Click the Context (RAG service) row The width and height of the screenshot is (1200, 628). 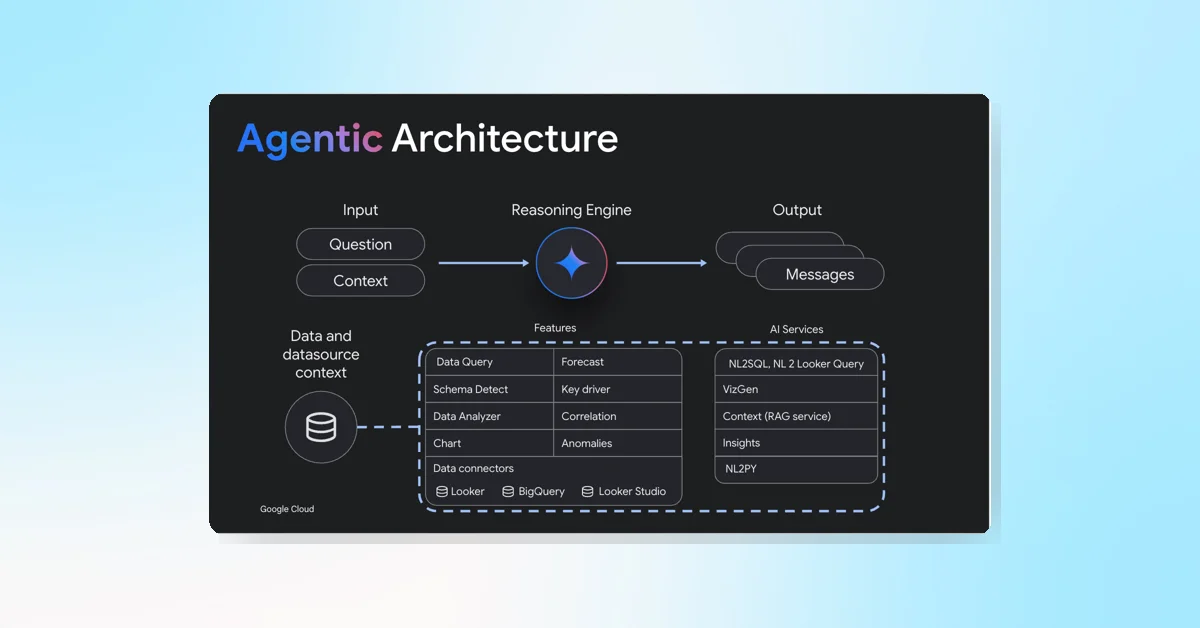797,416
